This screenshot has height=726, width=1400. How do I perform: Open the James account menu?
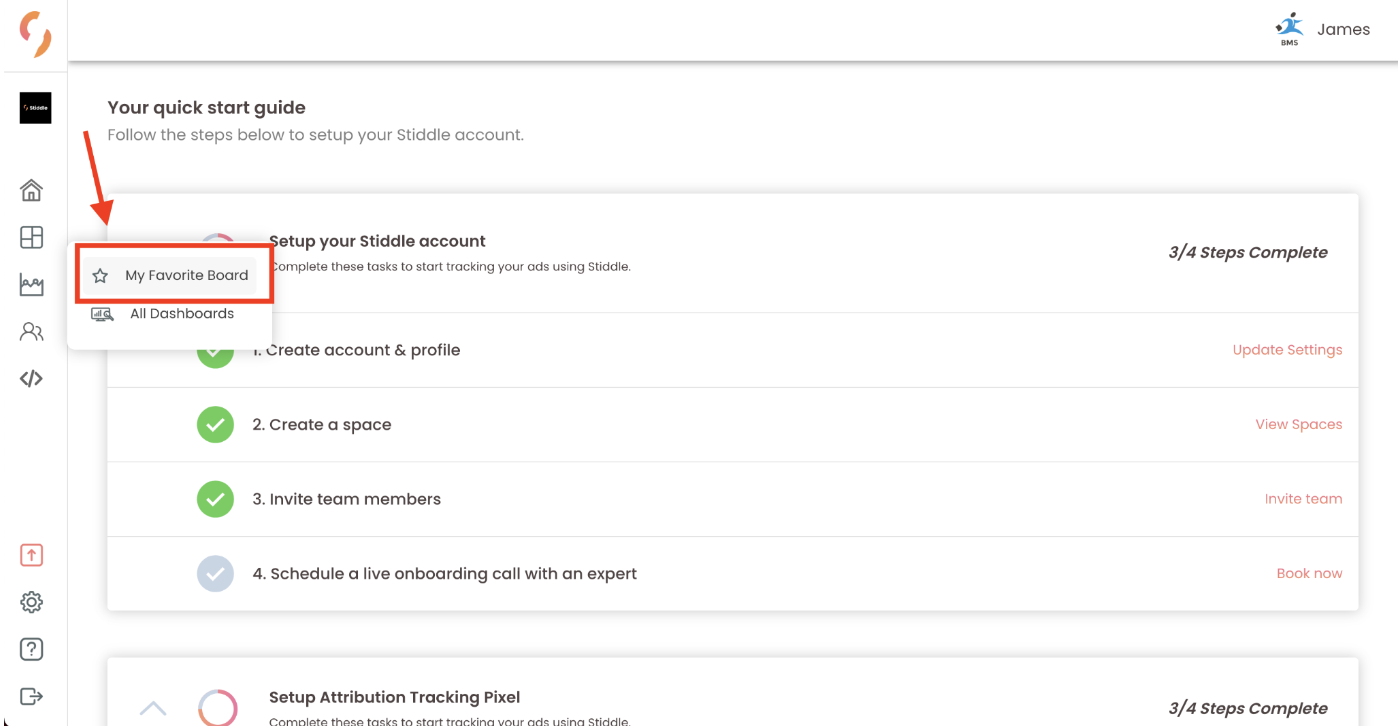tap(1343, 30)
